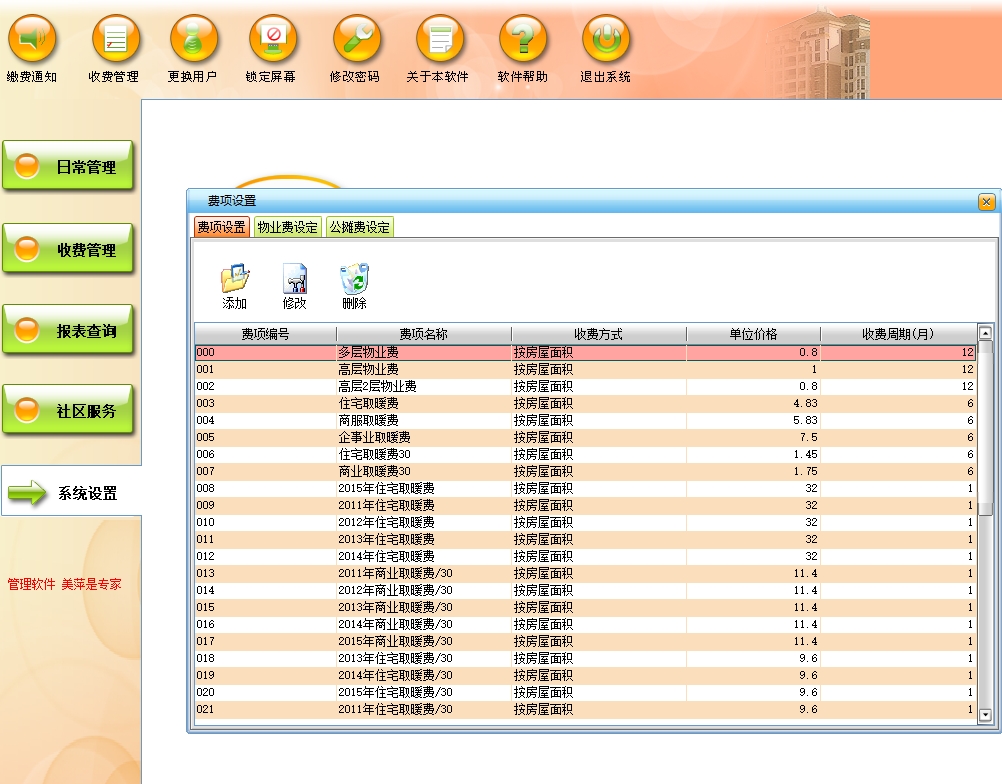Click the table scrollbar down arrow

click(985, 715)
